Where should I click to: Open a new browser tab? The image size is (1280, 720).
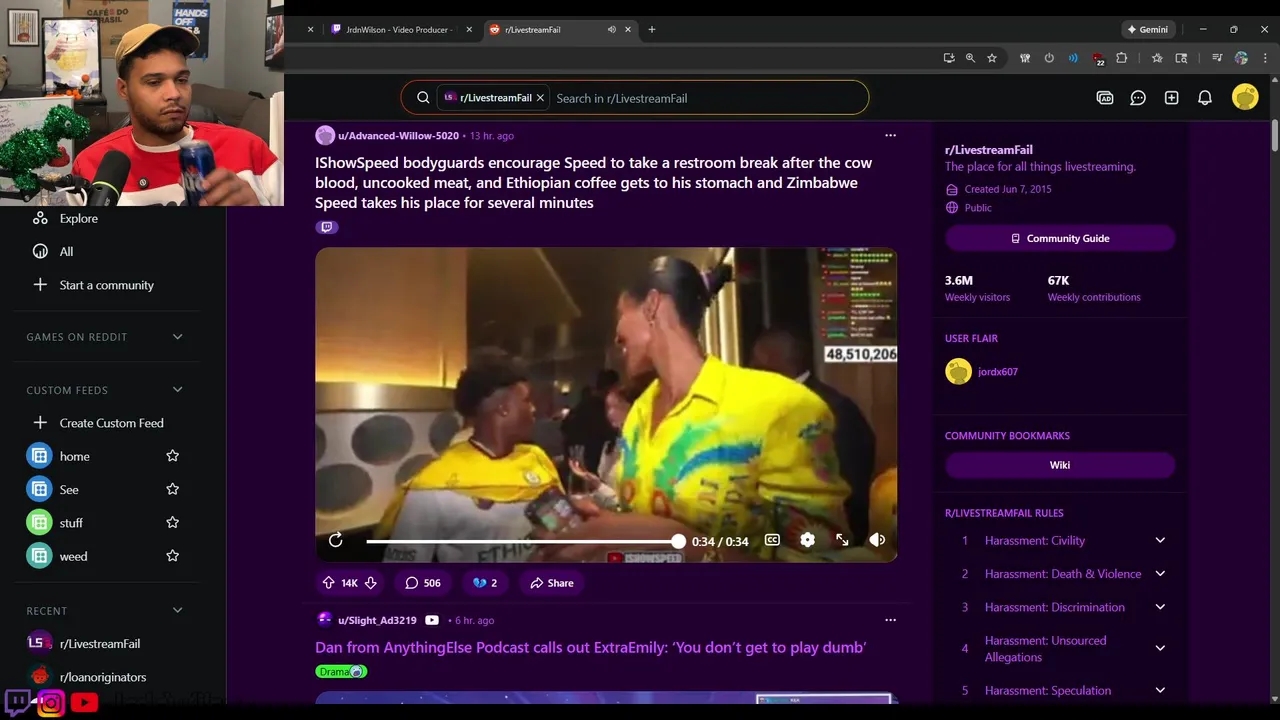tap(651, 30)
